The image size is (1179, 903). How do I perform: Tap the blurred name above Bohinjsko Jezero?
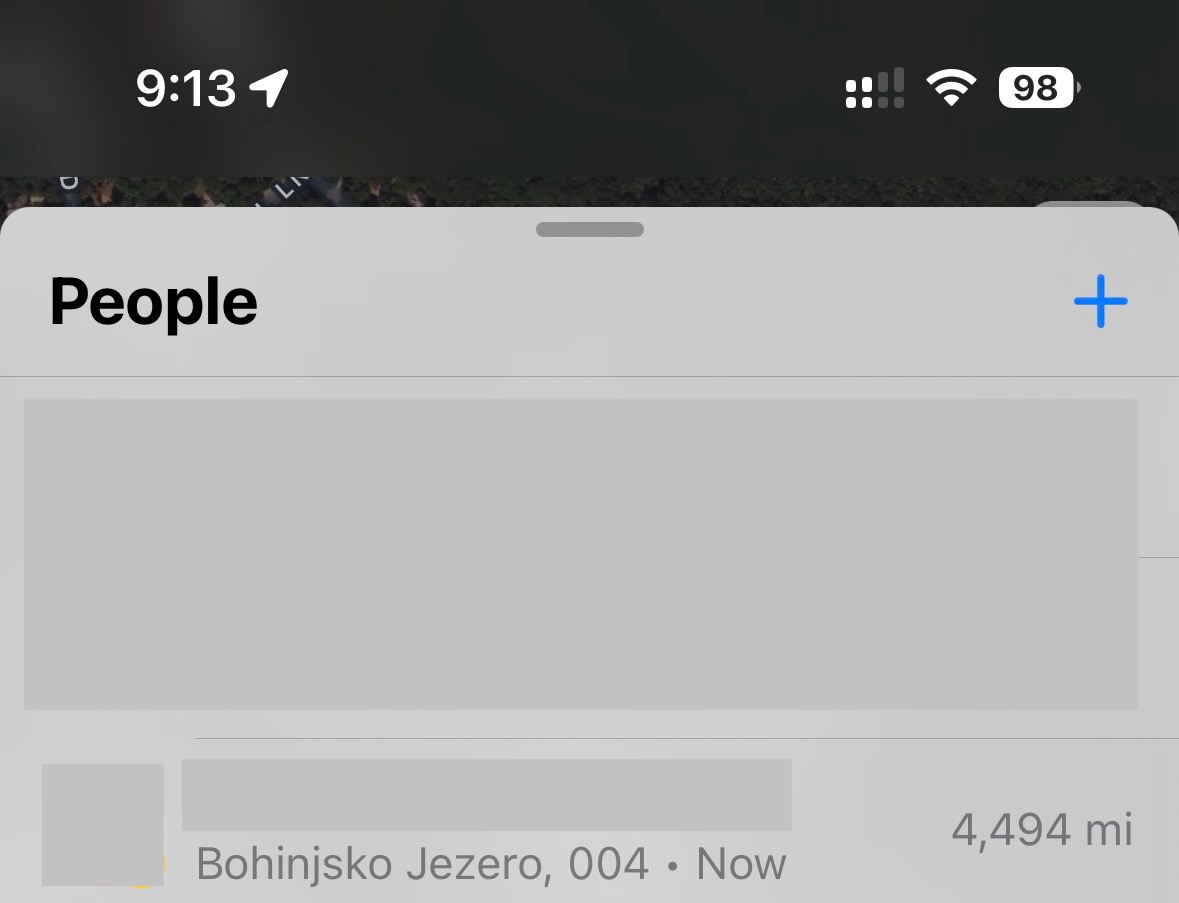pyautogui.click(x=486, y=795)
